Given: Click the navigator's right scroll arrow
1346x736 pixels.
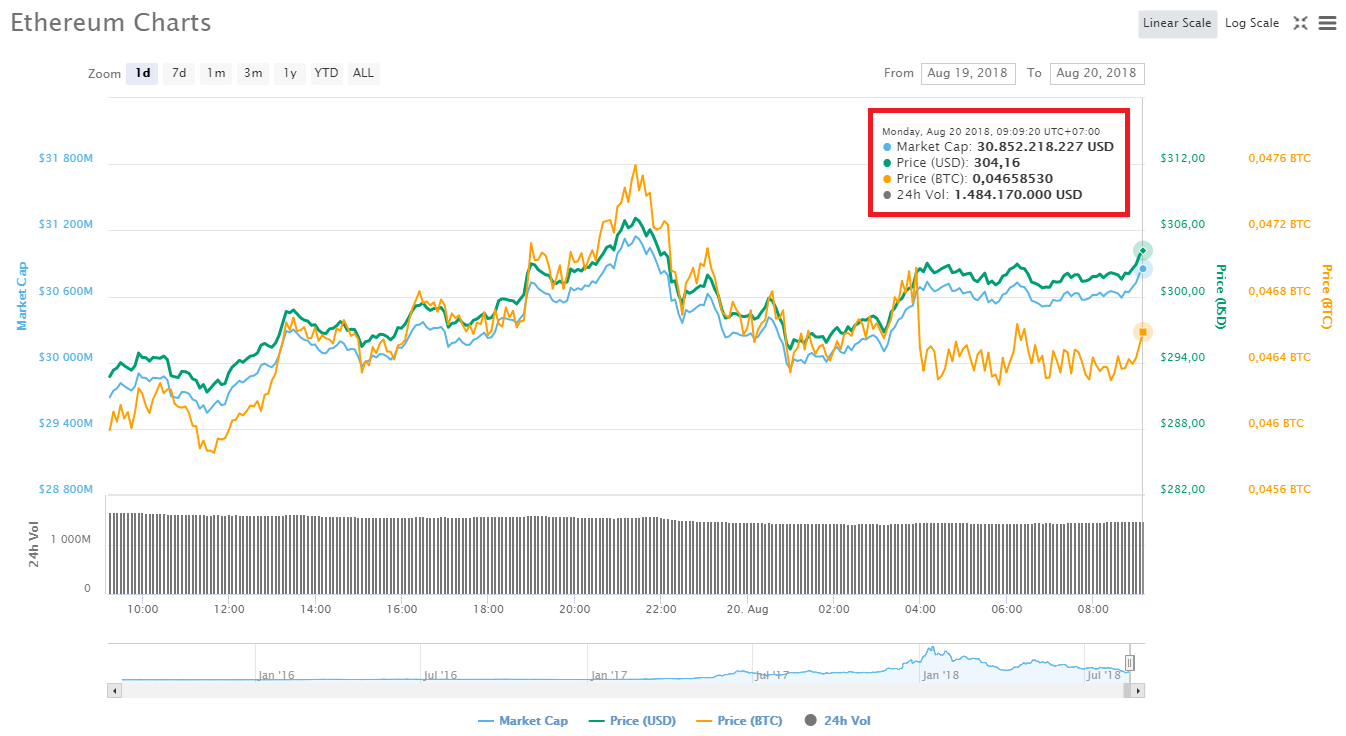Looking at the screenshot, I should (x=1138, y=689).
